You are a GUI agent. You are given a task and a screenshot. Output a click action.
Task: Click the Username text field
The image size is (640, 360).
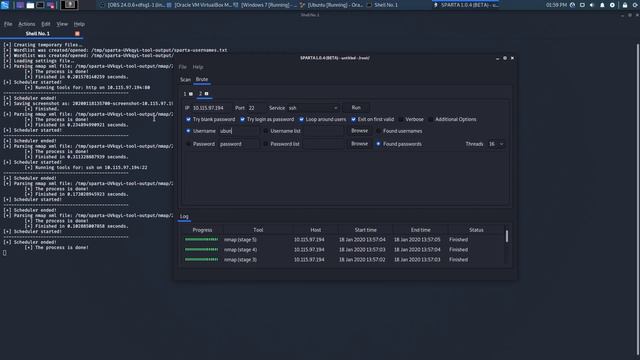238,131
